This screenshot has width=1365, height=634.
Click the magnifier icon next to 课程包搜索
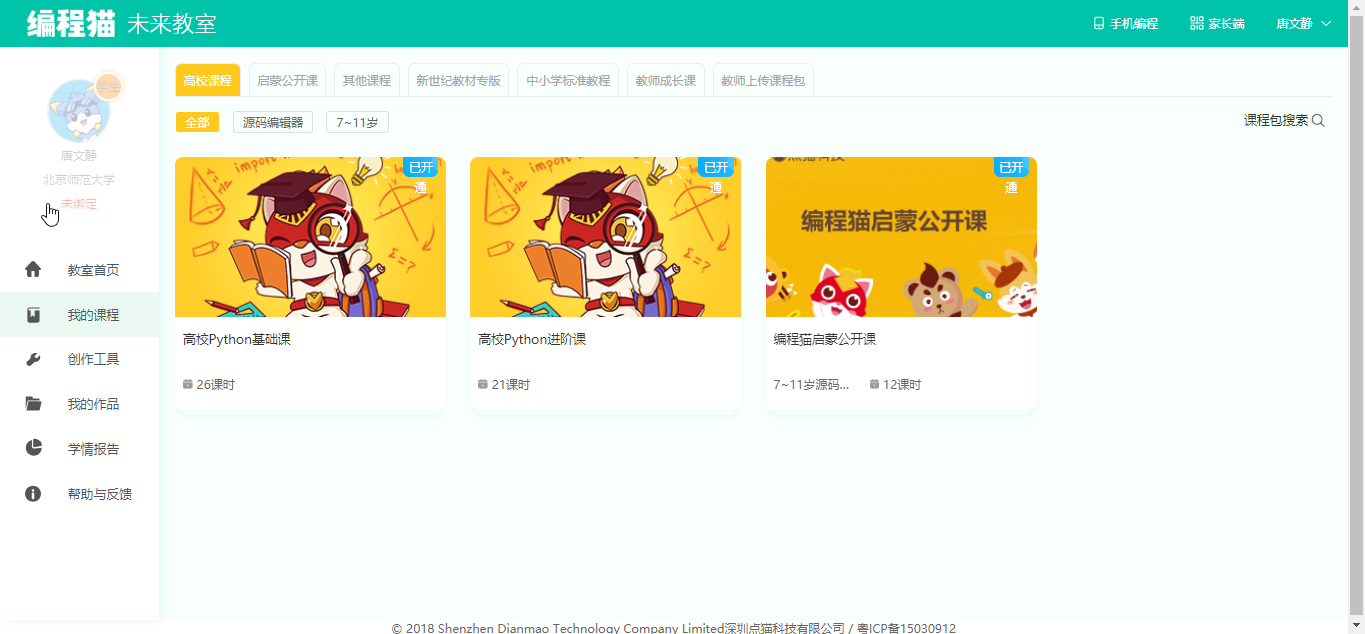(1318, 121)
